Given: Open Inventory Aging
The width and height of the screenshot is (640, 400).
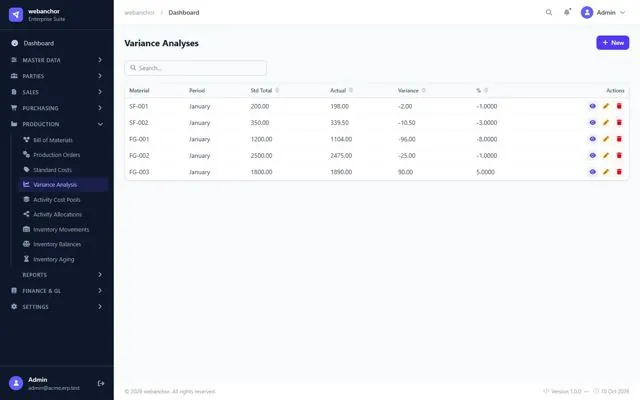Looking at the screenshot, I should [63, 259].
